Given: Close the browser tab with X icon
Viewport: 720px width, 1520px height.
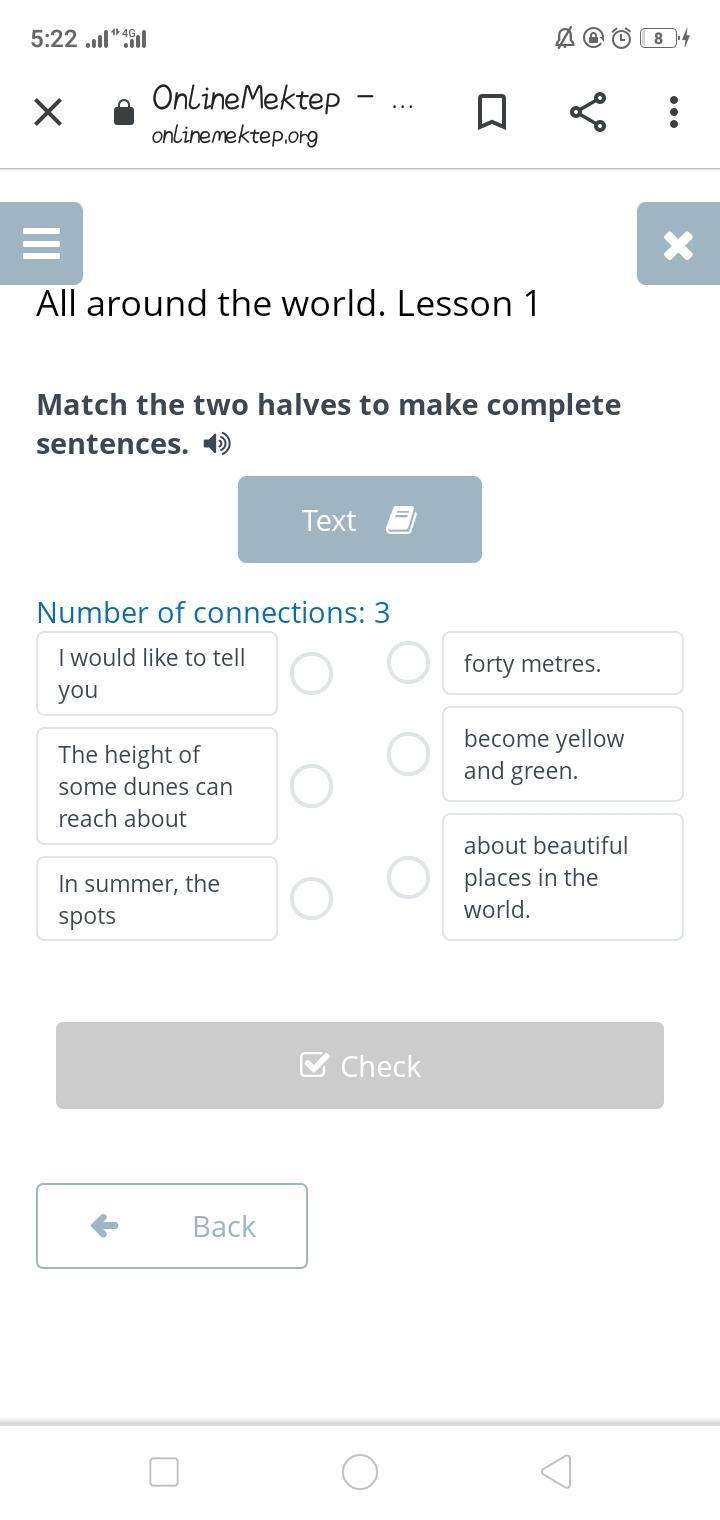Looking at the screenshot, I should 48,112.
